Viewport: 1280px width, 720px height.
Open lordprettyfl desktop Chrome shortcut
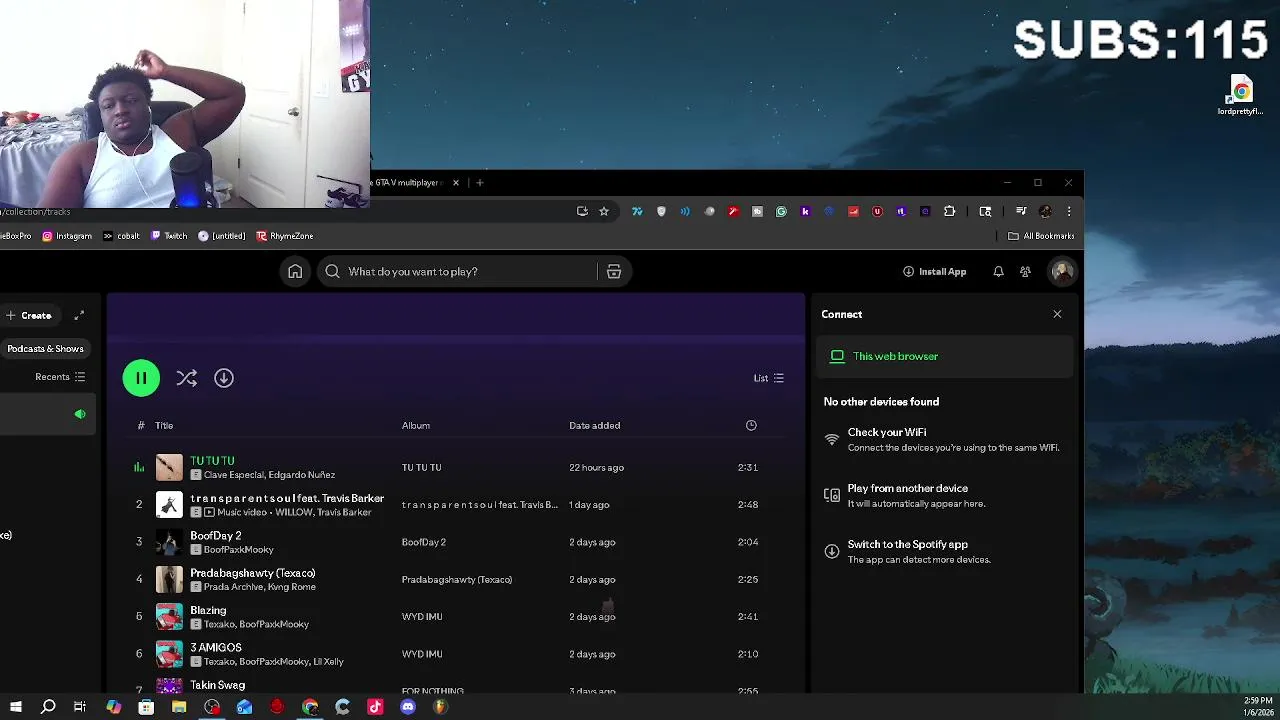point(1240,96)
